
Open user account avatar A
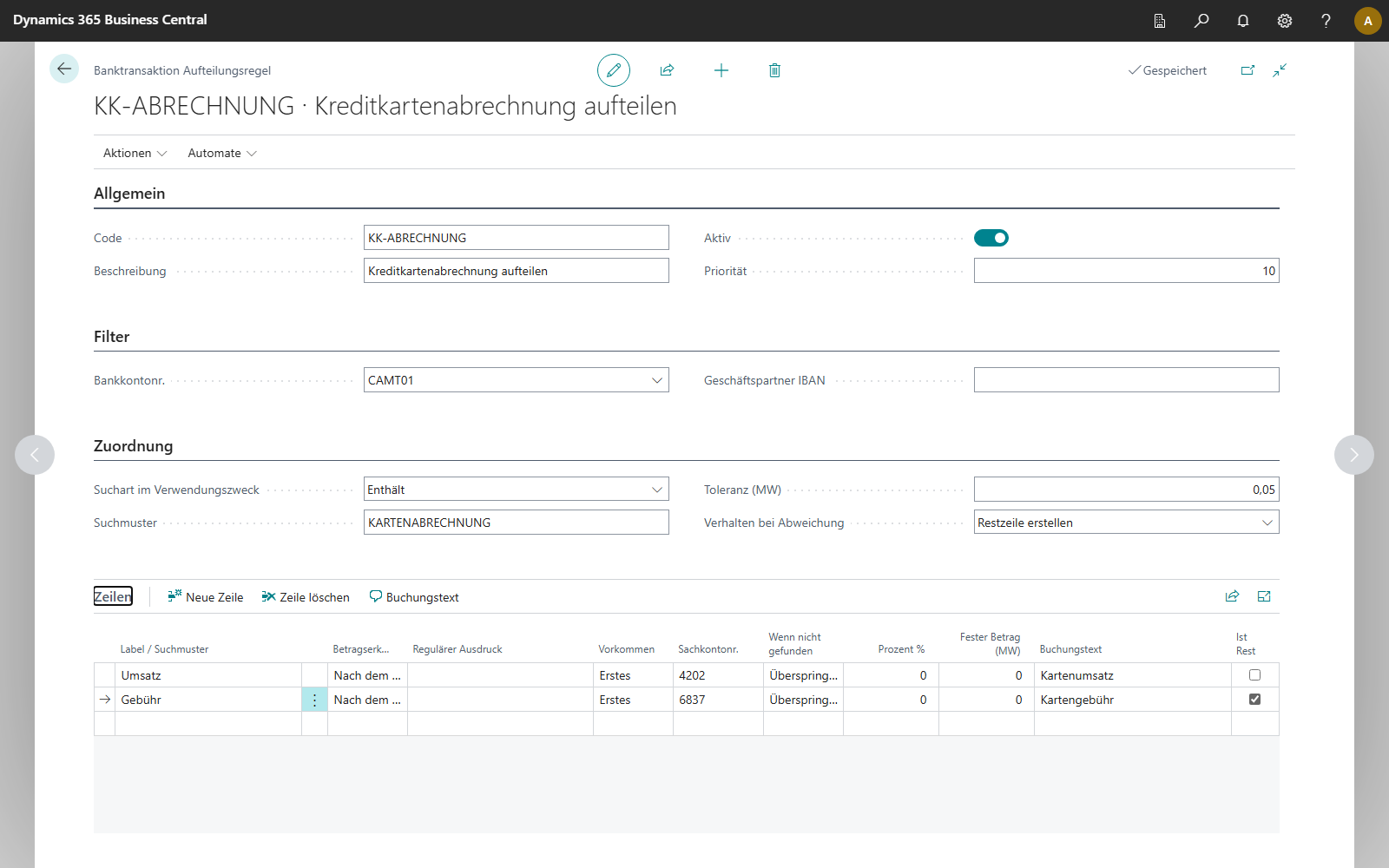coord(1368,21)
